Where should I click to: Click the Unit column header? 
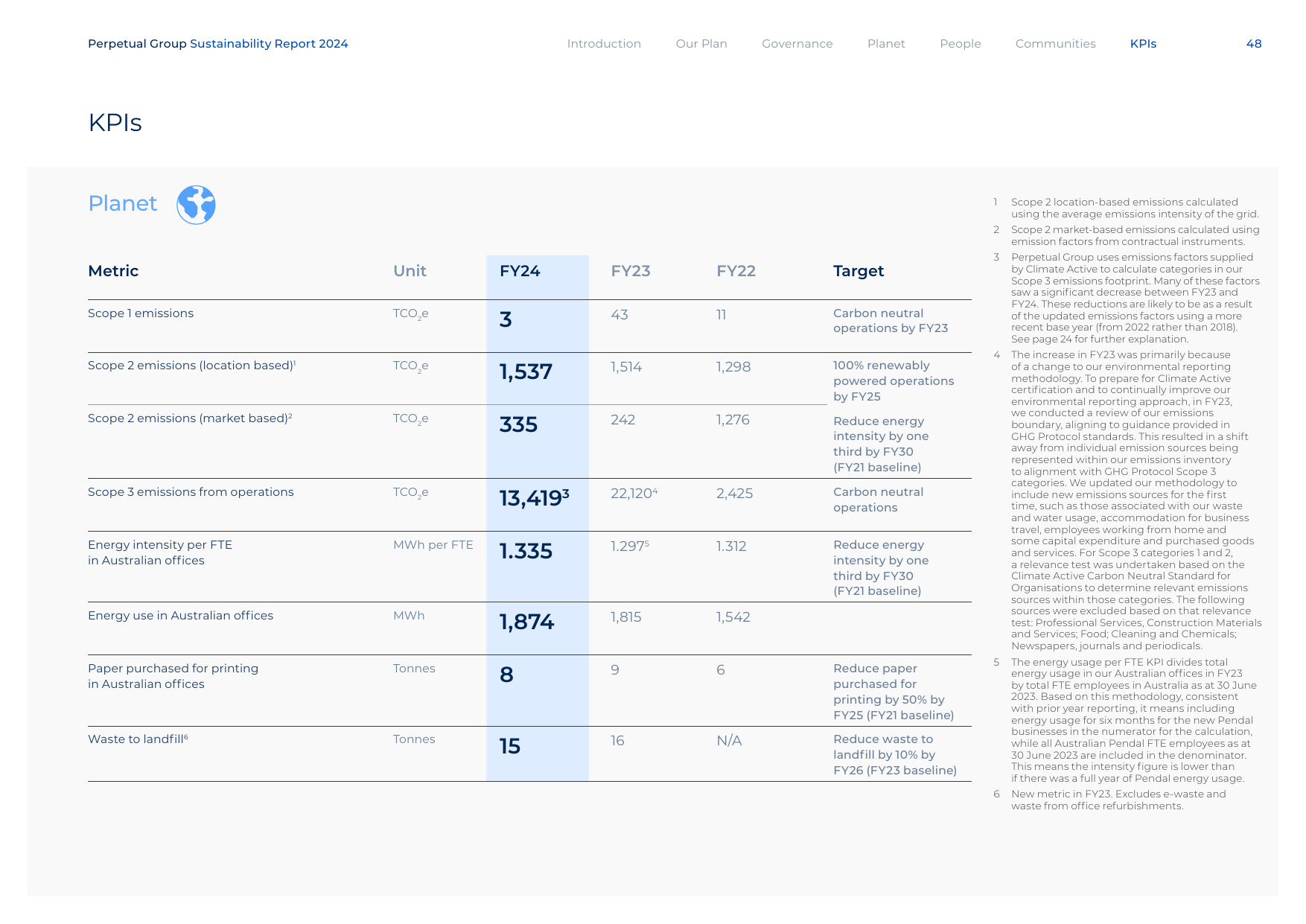410,271
